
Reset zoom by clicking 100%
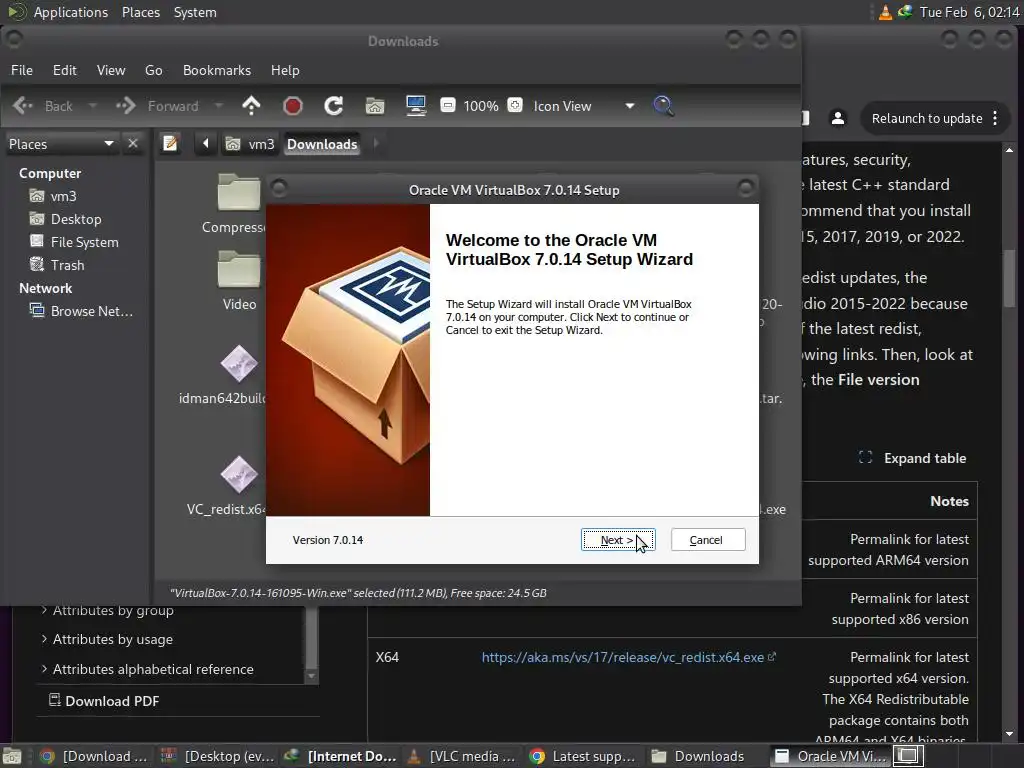[481, 106]
